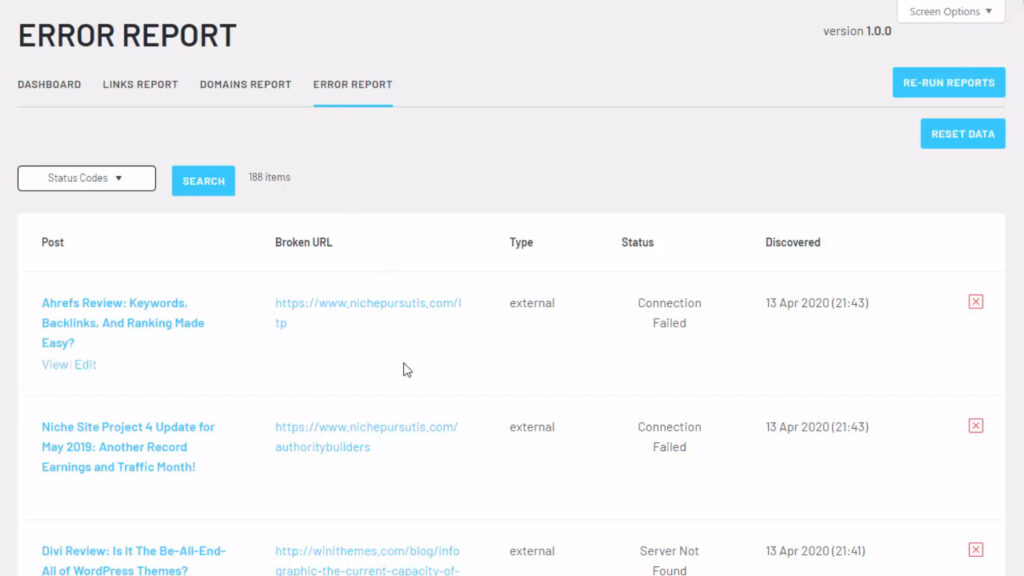Image resolution: width=1024 pixels, height=576 pixels.
Task: Click View under Ahrefs Review post
Action: coord(55,364)
